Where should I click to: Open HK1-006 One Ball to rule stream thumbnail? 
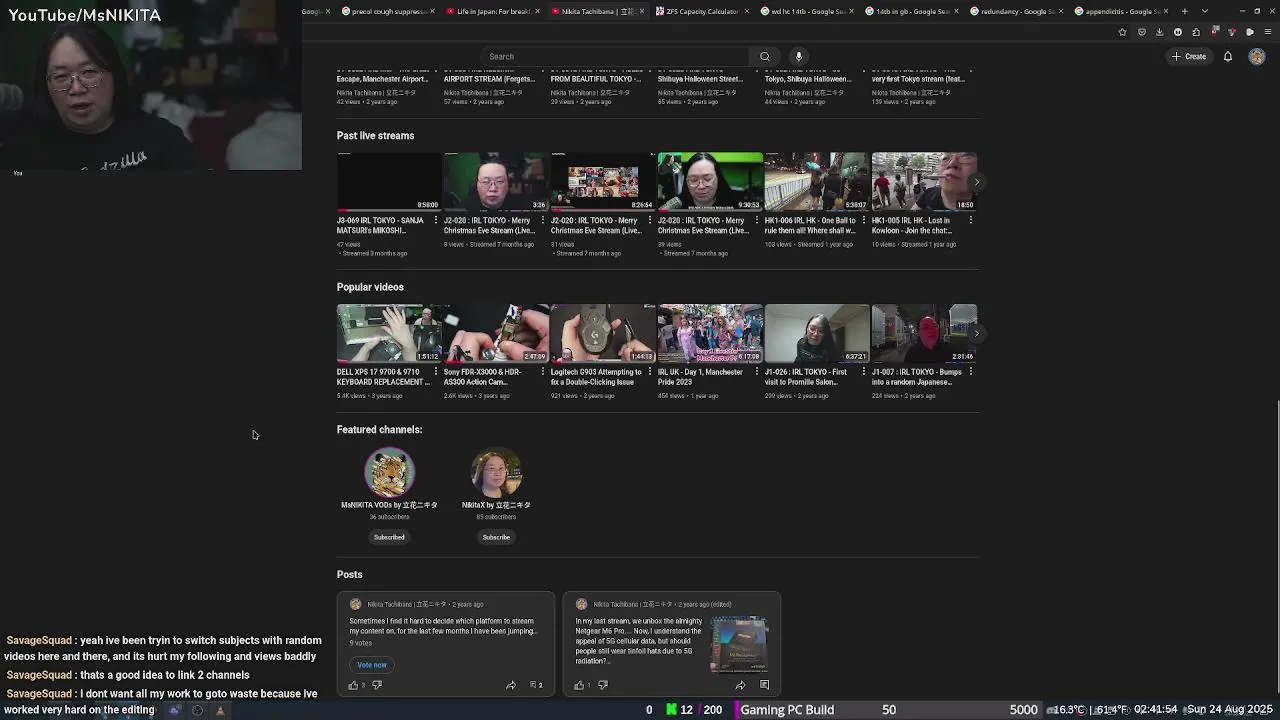817,181
